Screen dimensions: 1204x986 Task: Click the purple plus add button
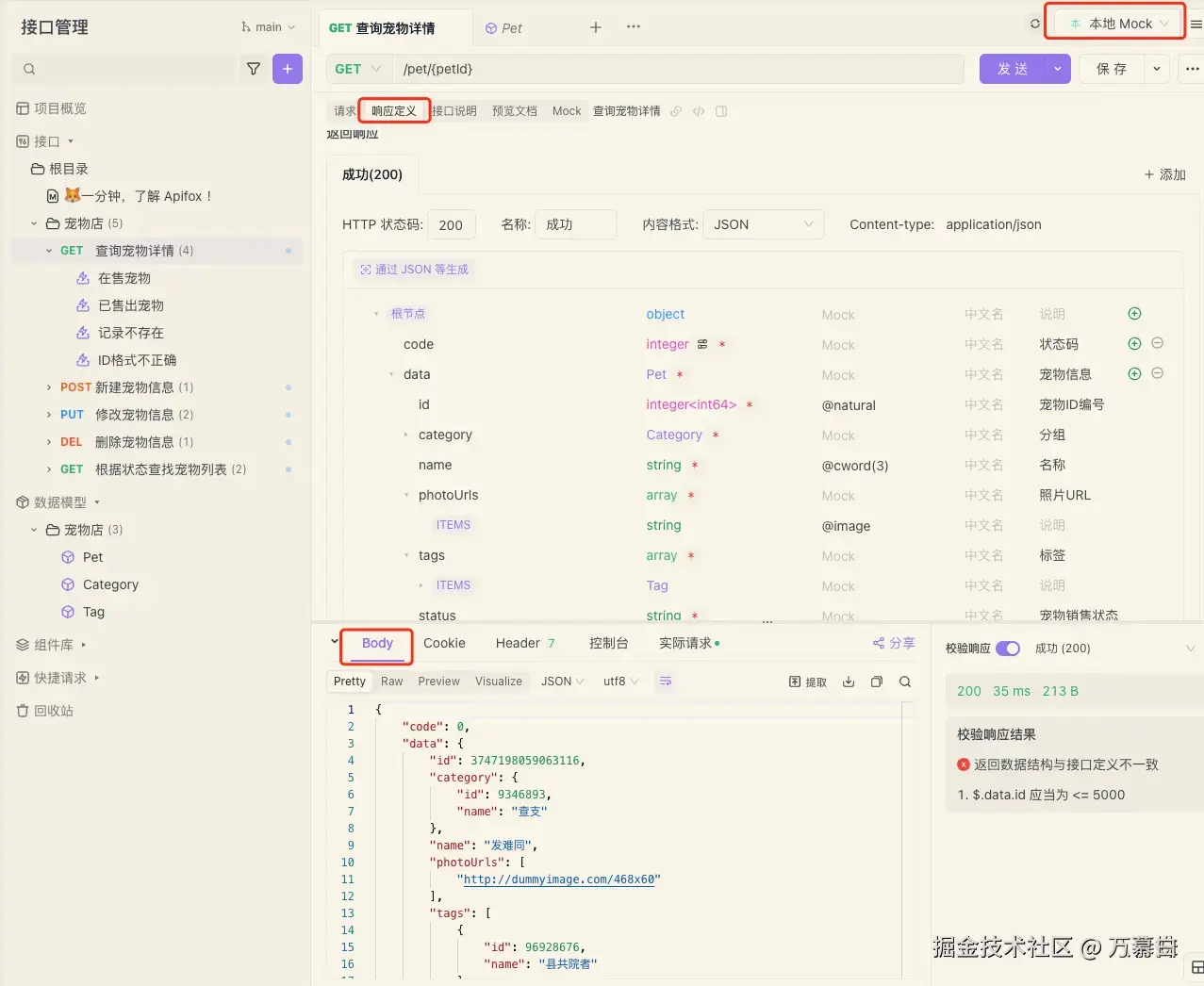pyautogui.click(x=288, y=69)
